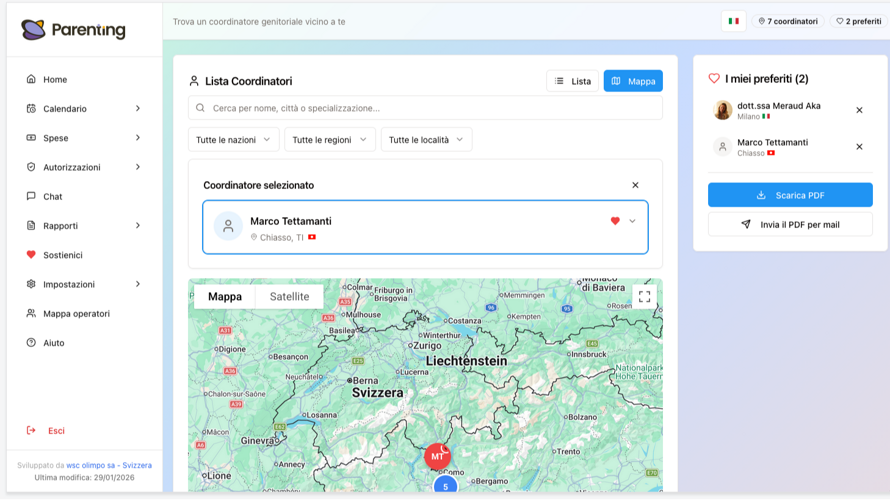Click the Italian flag language selector

[733, 21]
